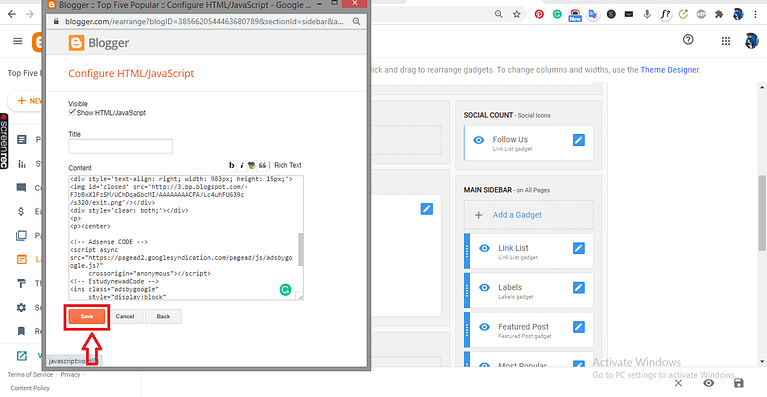Edit the Featured Post gadget
The height and width of the screenshot is (397, 767).
[579, 327]
